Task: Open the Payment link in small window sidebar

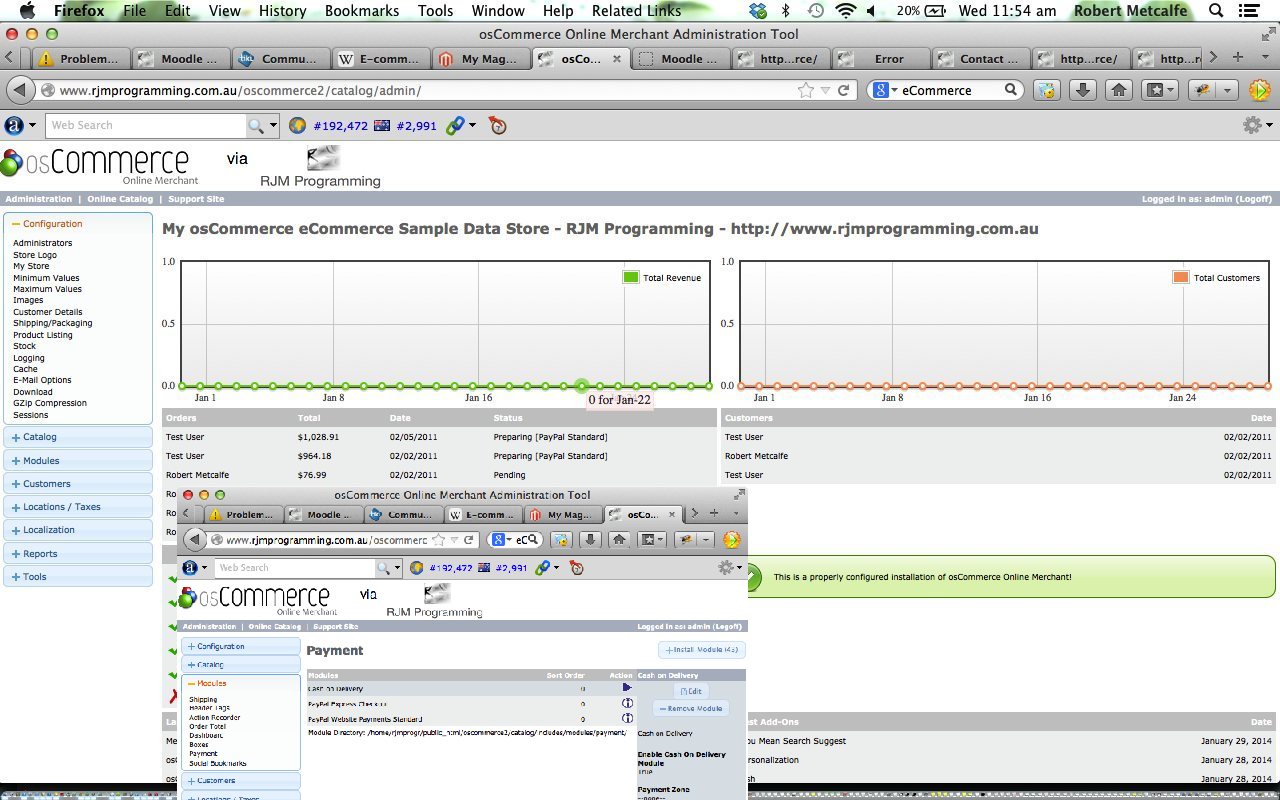Action: pyautogui.click(x=203, y=754)
